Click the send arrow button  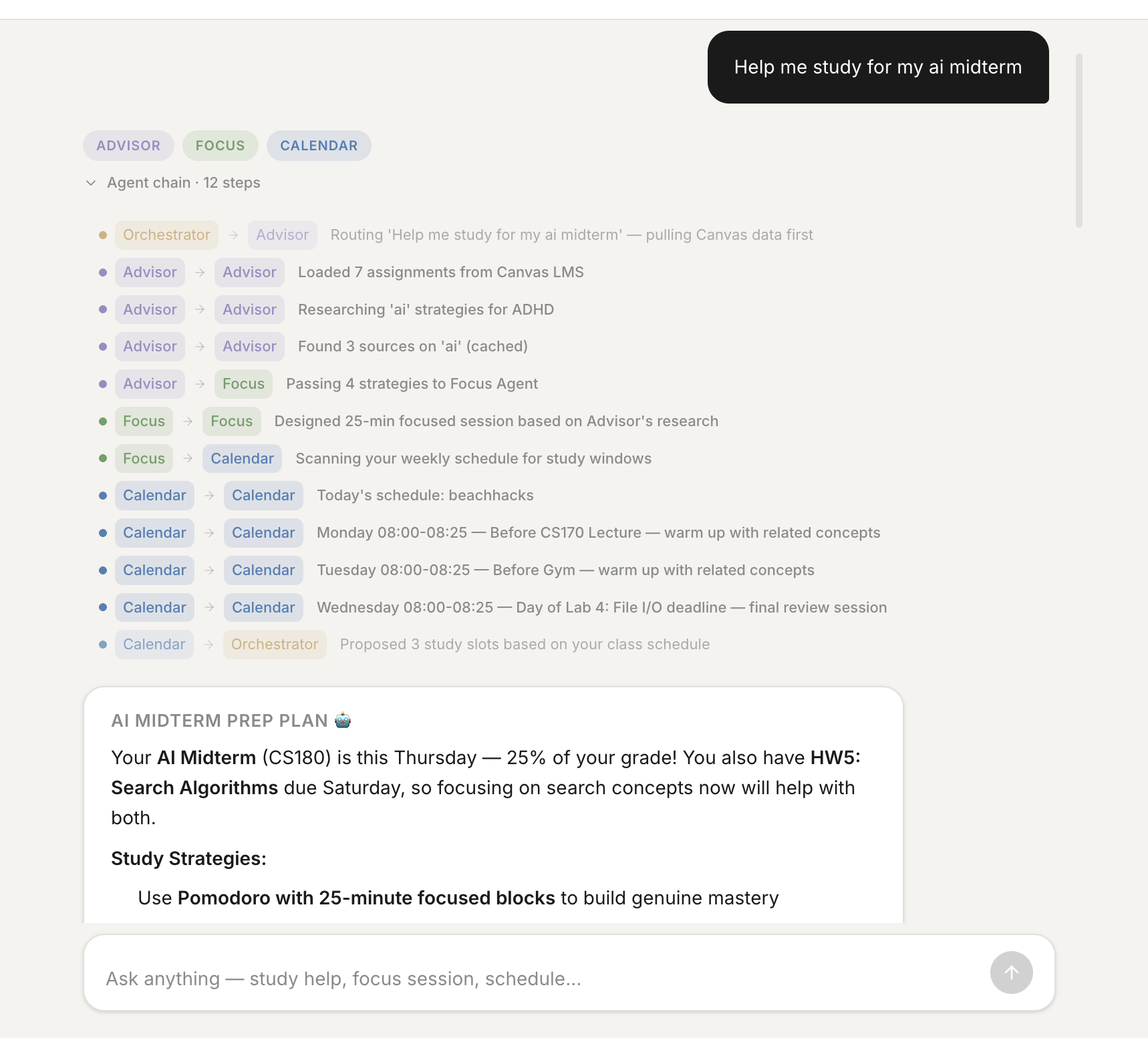1011,973
